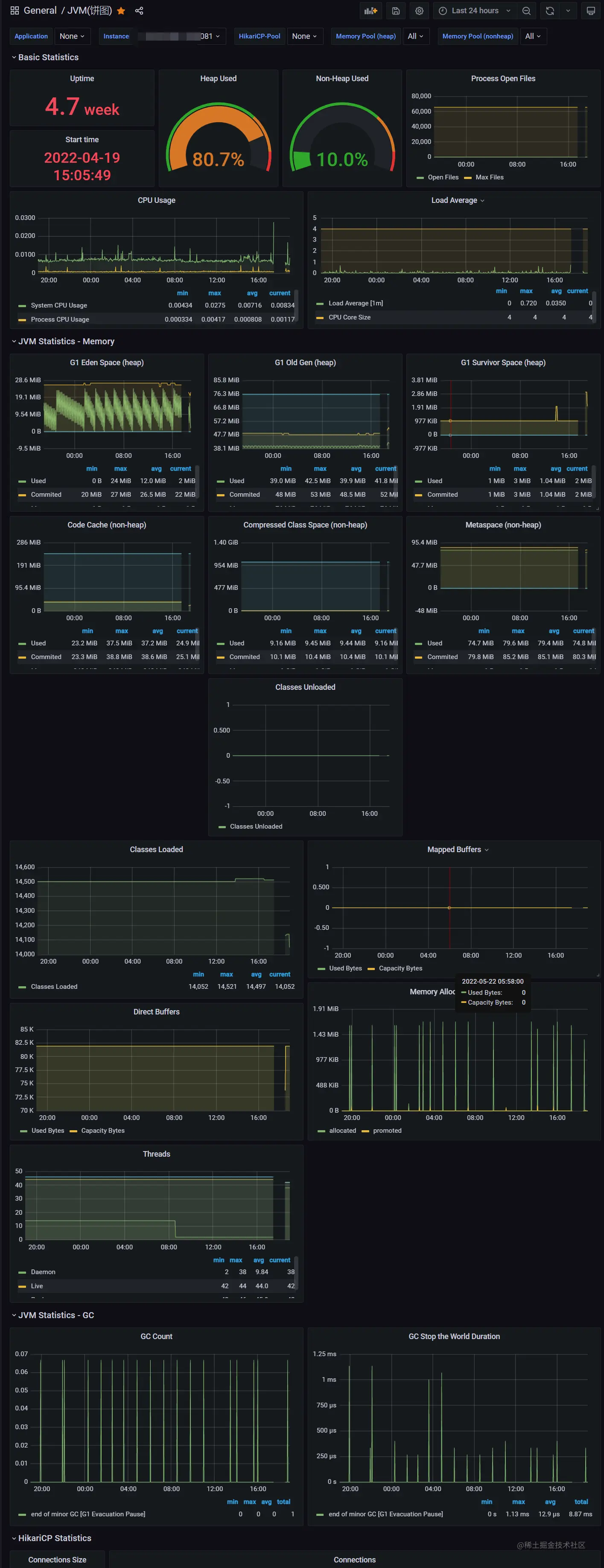Toggle System CPU Usage legend series
The width and height of the screenshot is (604, 1568).
(x=59, y=305)
